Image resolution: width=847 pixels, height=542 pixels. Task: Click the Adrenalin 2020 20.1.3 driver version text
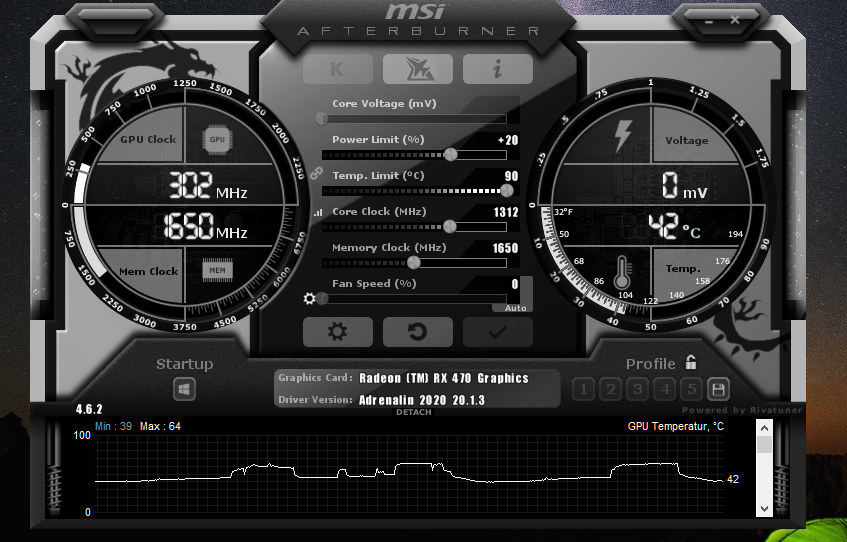[422, 400]
